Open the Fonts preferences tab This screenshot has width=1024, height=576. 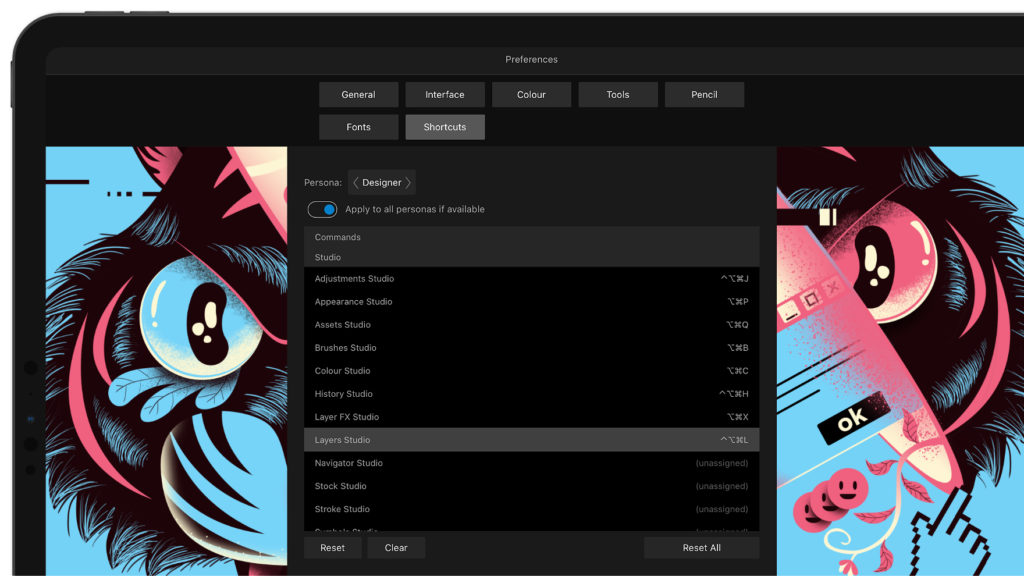pos(358,127)
